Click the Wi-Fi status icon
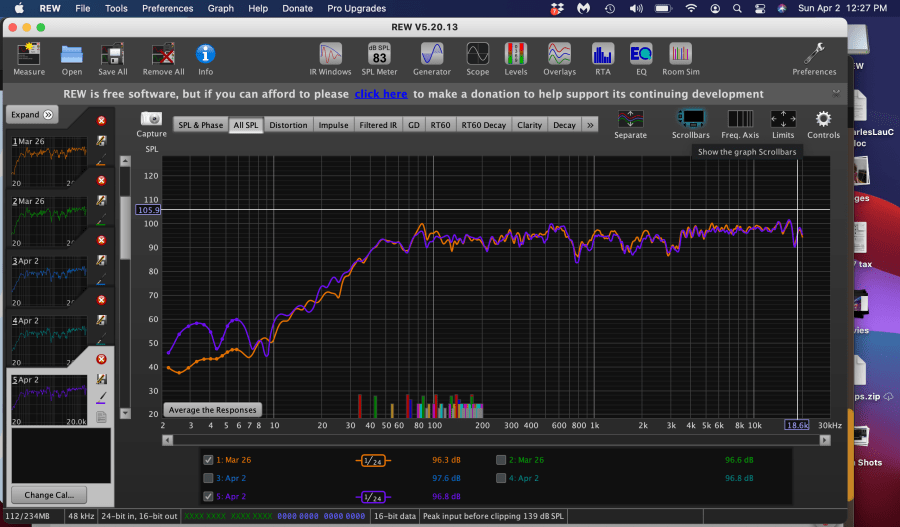The width and height of the screenshot is (900, 527). coord(691,9)
